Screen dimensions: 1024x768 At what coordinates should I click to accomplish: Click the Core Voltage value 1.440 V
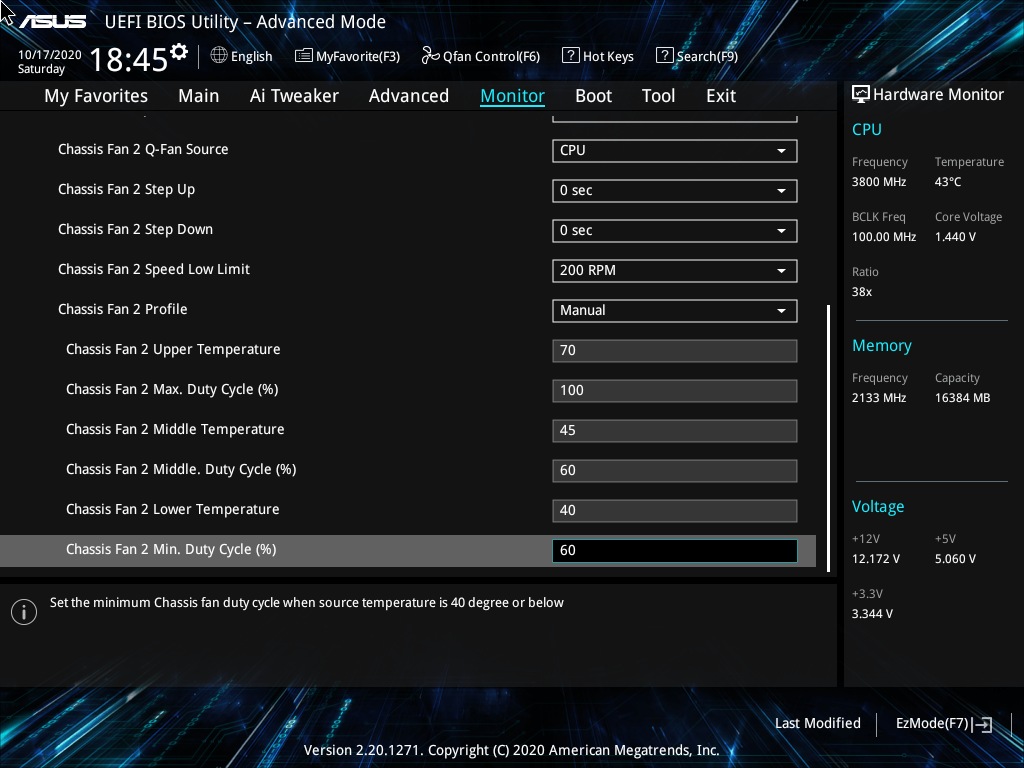coord(955,236)
